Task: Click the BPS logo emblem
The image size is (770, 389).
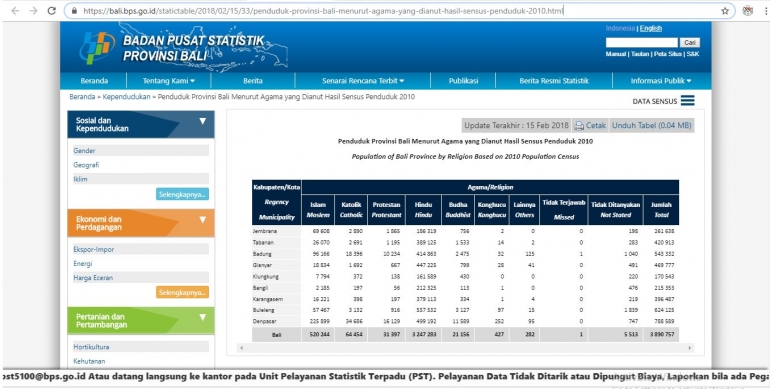Action: (x=97, y=48)
